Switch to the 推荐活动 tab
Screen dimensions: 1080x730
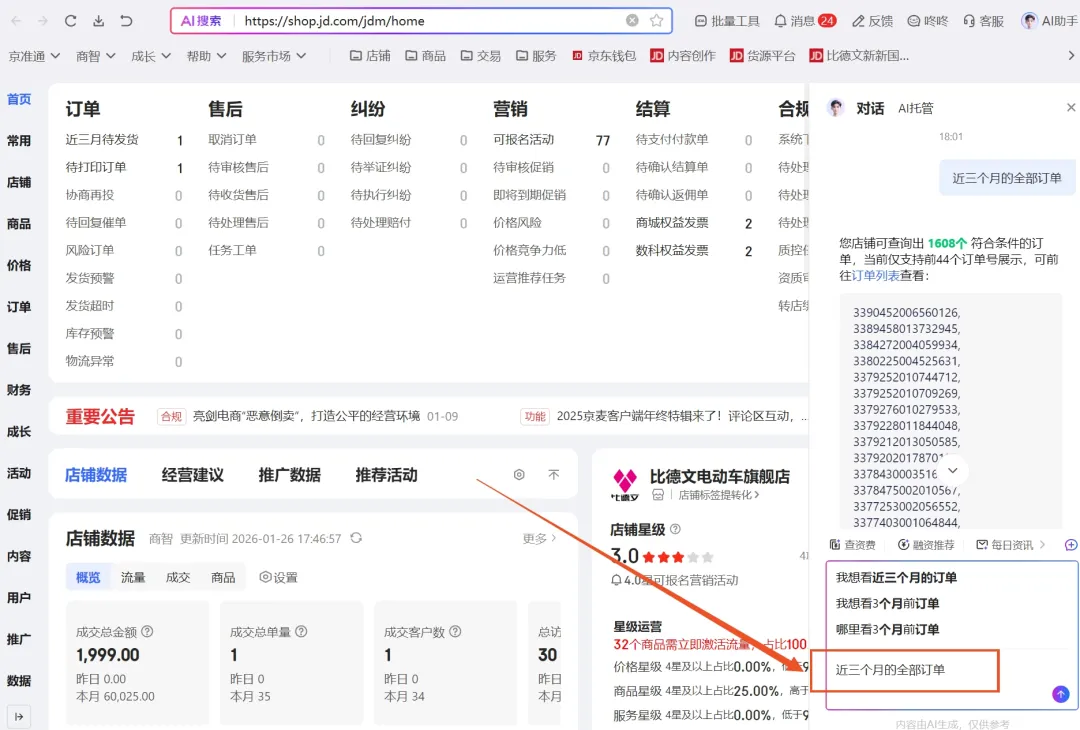click(386, 474)
